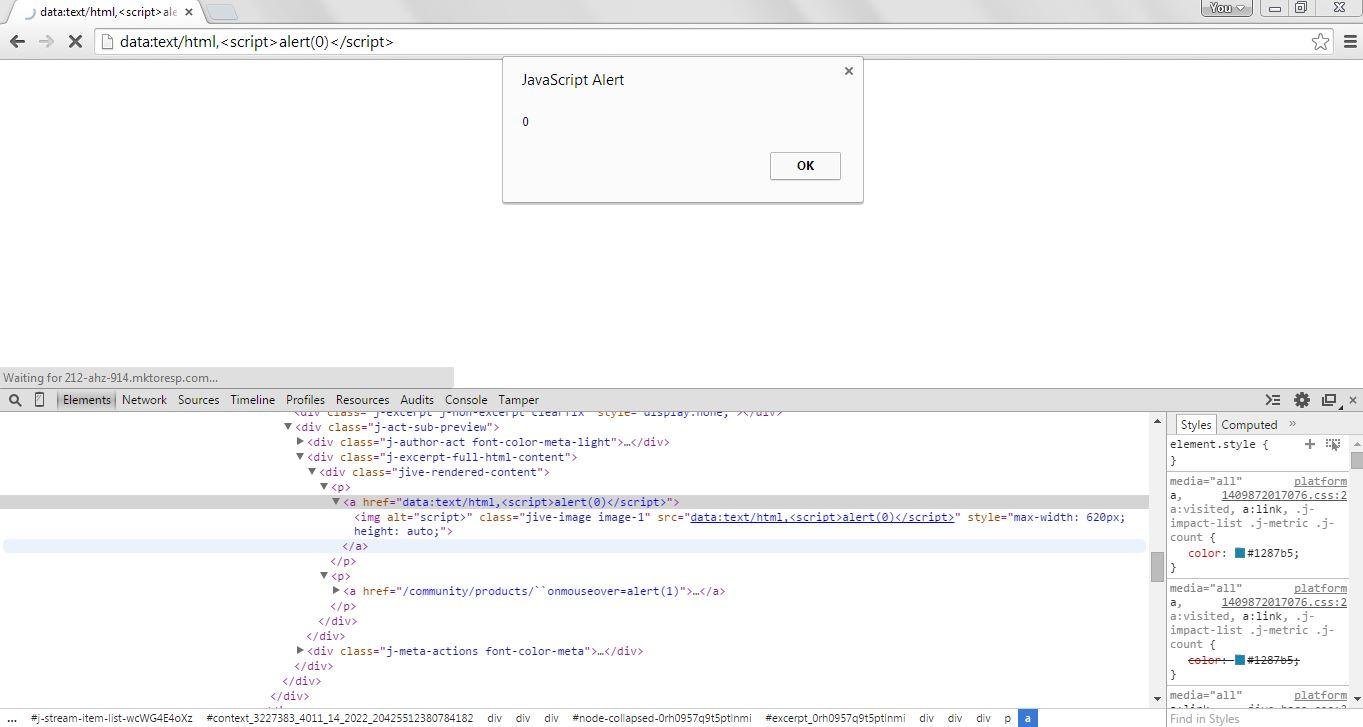Open the second 1409872017076.css:2 source link
The width and height of the screenshot is (1363, 727).
[1284, 602]
